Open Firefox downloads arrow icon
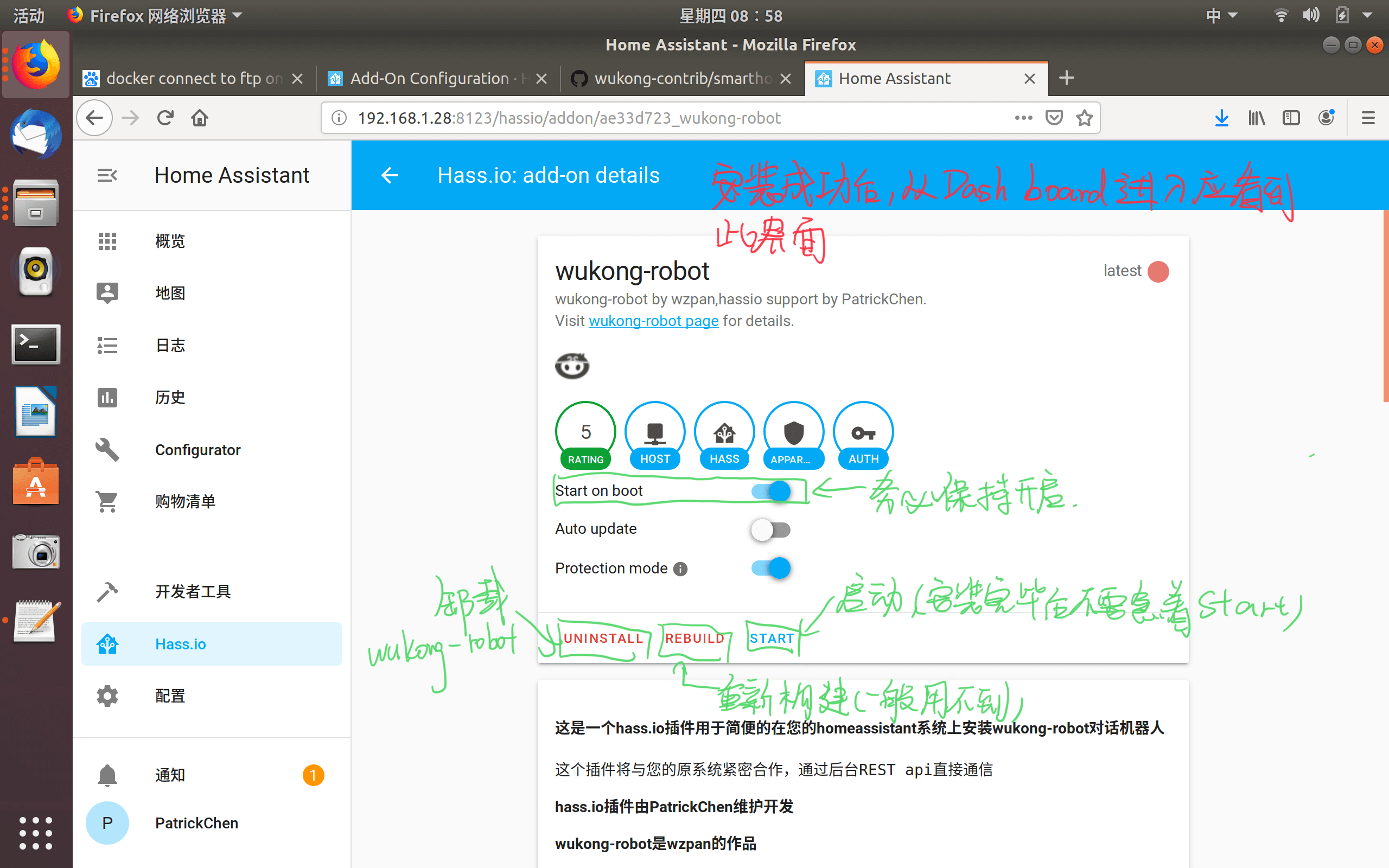The height and width of the screenshot is (868, 1389). pyautogui.click(x=1221, y=118)
